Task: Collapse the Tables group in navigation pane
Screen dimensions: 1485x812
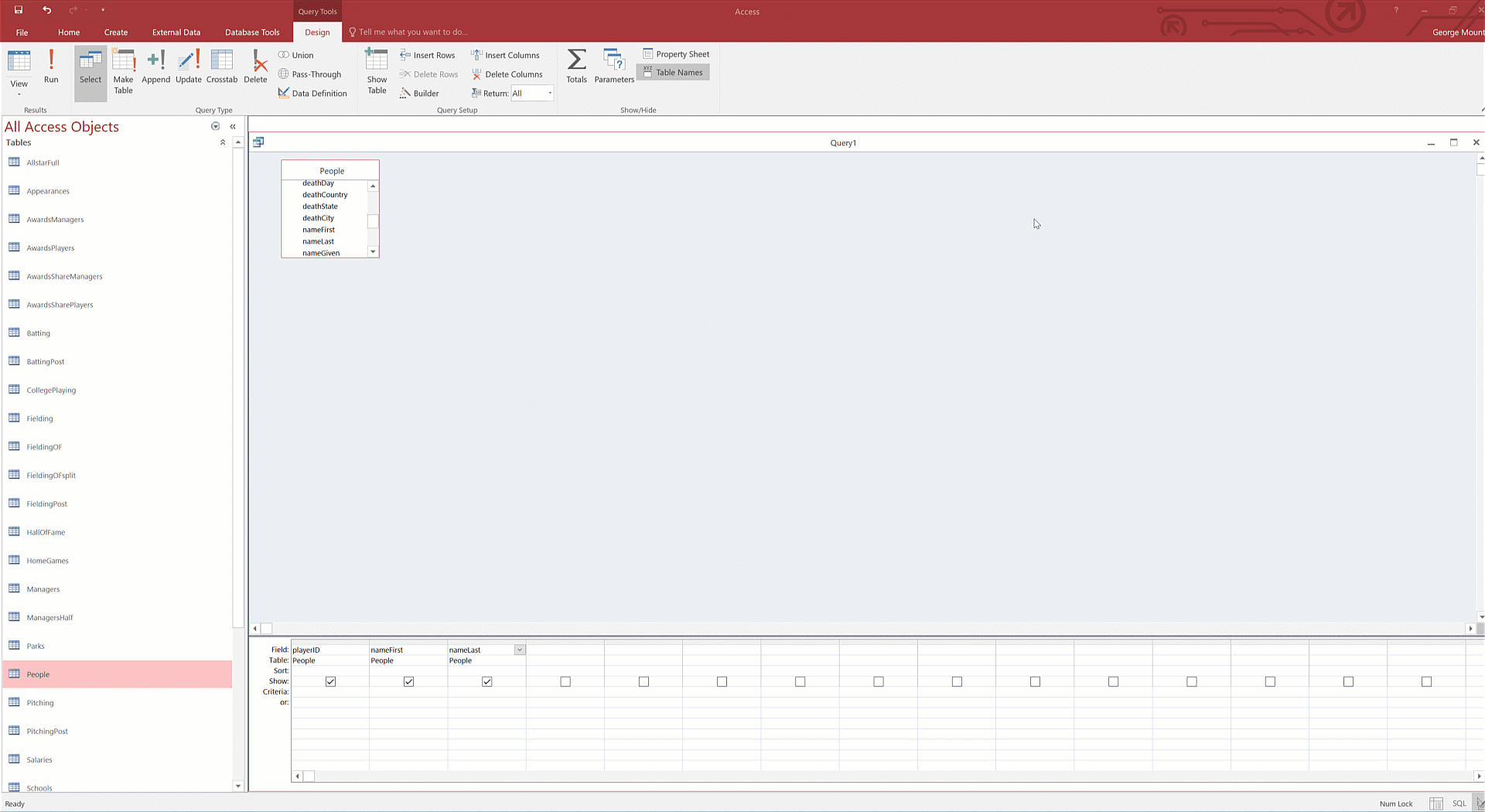Action: click(x=223, y=142)
